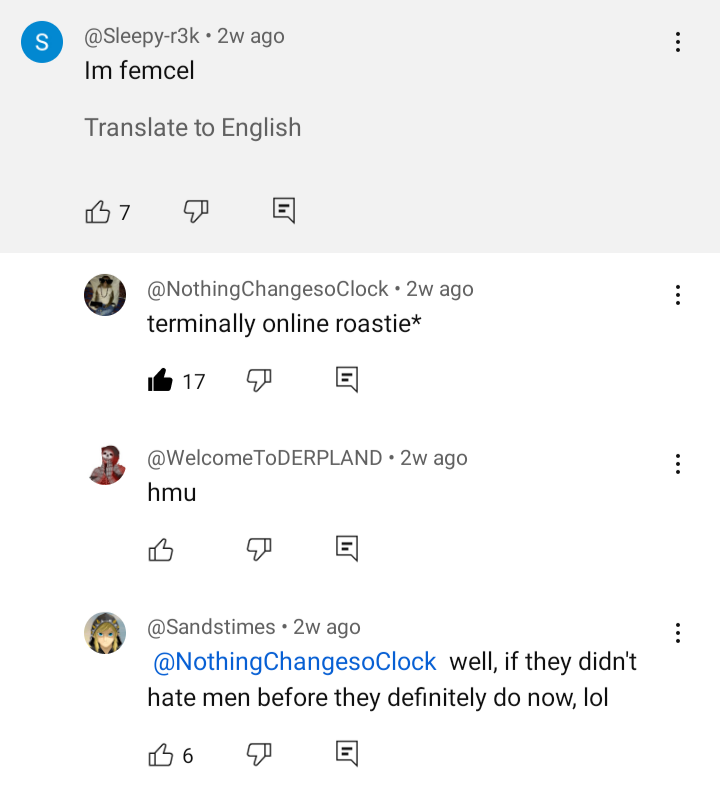Like the "Im femcel" comment
Screen dimensions: 720x798
pos(98,211)
